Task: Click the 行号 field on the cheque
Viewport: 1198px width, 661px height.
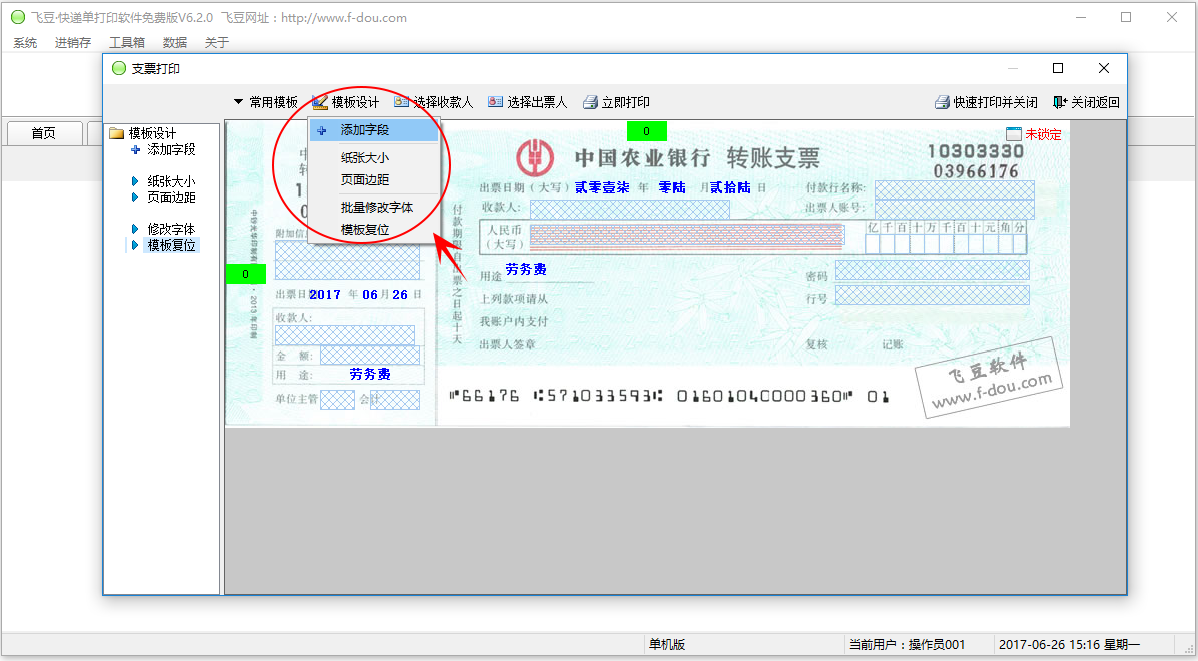Action: click(x=932, y=295)
